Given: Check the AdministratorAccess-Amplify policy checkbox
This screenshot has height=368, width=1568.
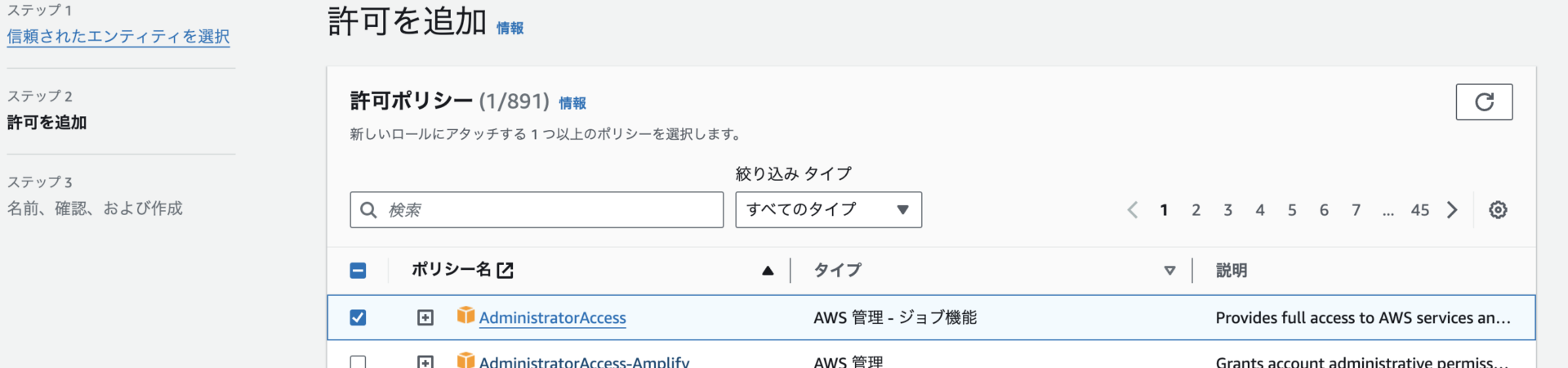Looking at the screenshot, I should (x=358, y=361).
